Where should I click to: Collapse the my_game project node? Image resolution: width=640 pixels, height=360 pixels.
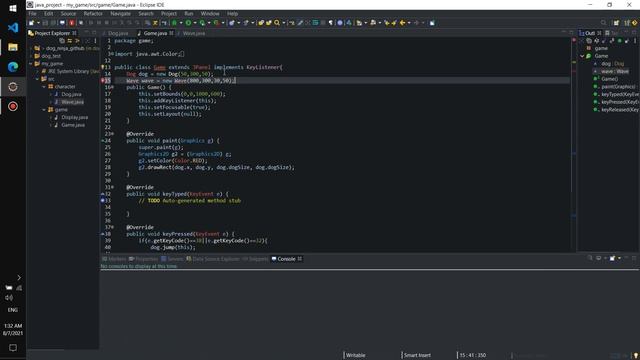(x=31, y=64)
